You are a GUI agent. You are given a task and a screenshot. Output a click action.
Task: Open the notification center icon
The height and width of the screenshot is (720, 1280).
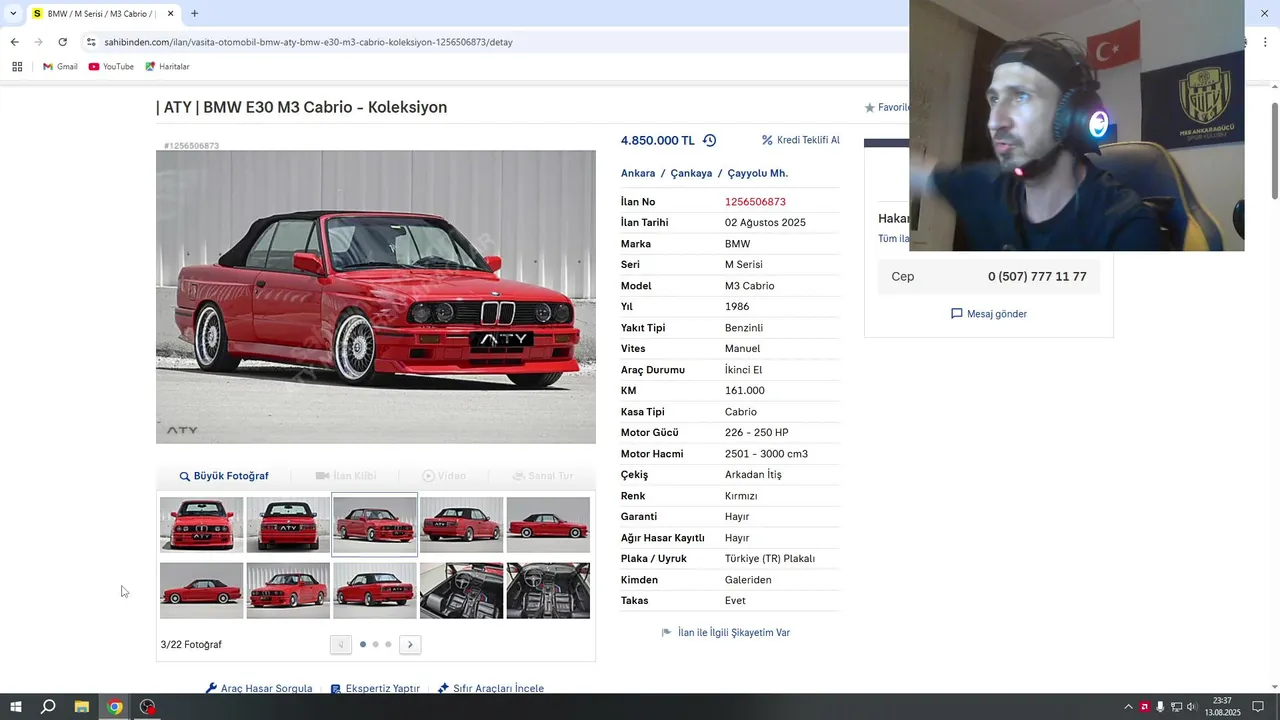pos(1258,707)
